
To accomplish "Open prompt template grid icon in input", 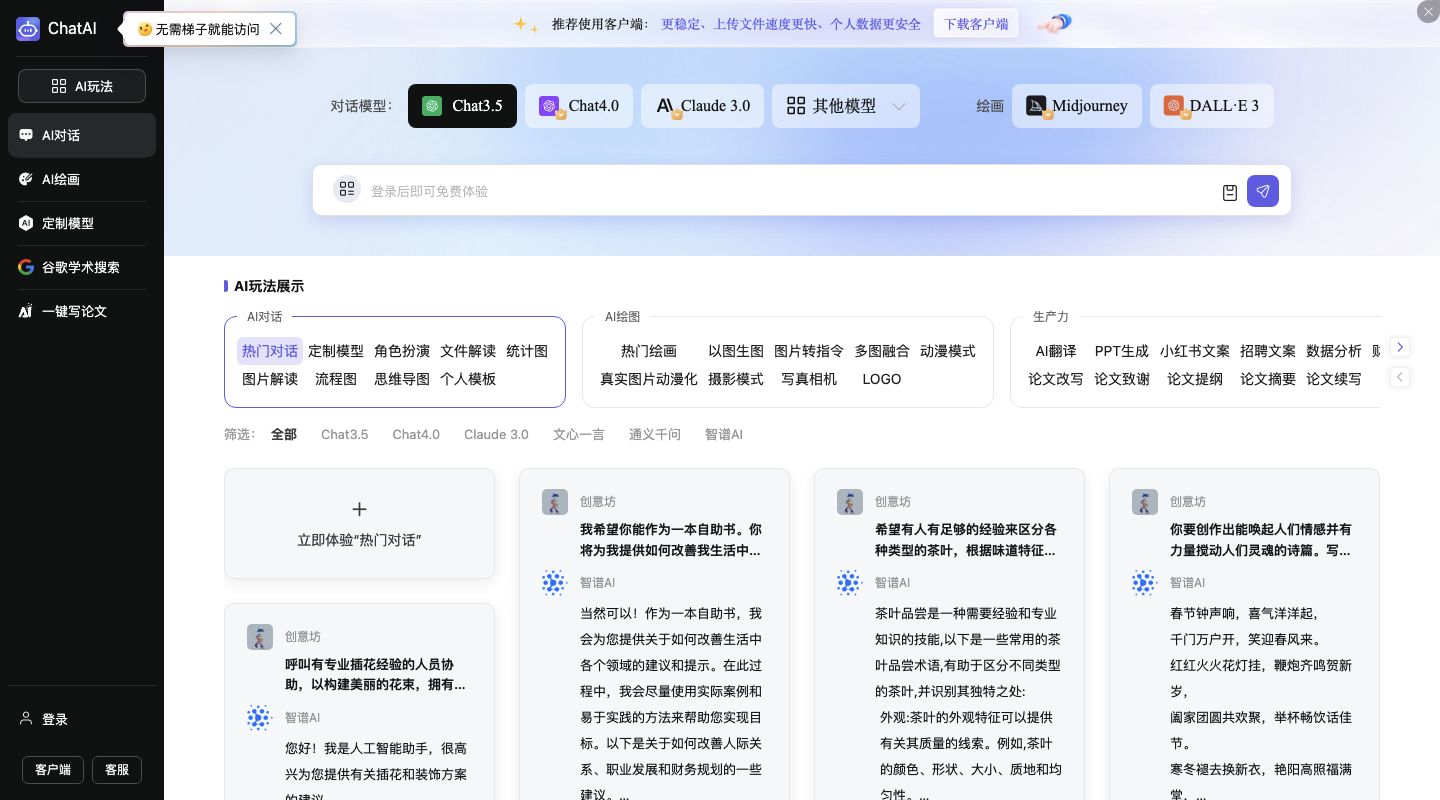I will [x=347, y=189].
